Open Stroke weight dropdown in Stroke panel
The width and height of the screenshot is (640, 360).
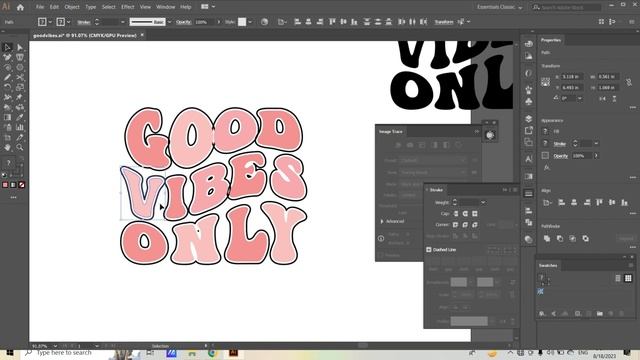[x=483, y=202]
